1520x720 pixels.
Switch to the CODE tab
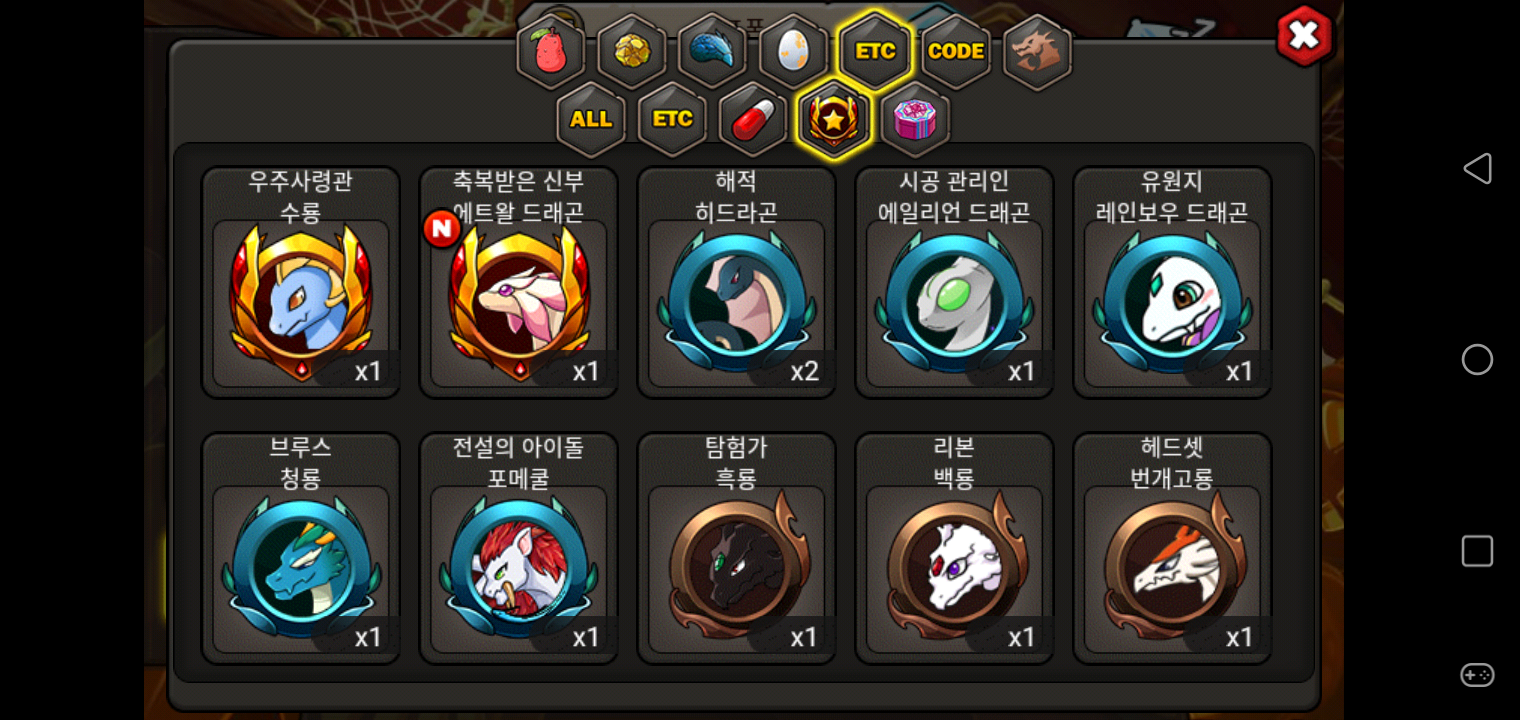[956, 51]
